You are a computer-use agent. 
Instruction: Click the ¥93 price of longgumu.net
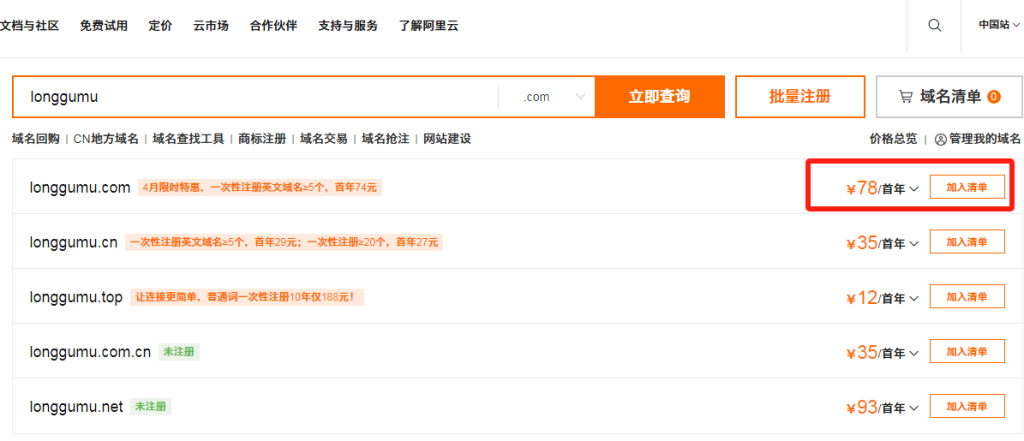pos(861,408)
